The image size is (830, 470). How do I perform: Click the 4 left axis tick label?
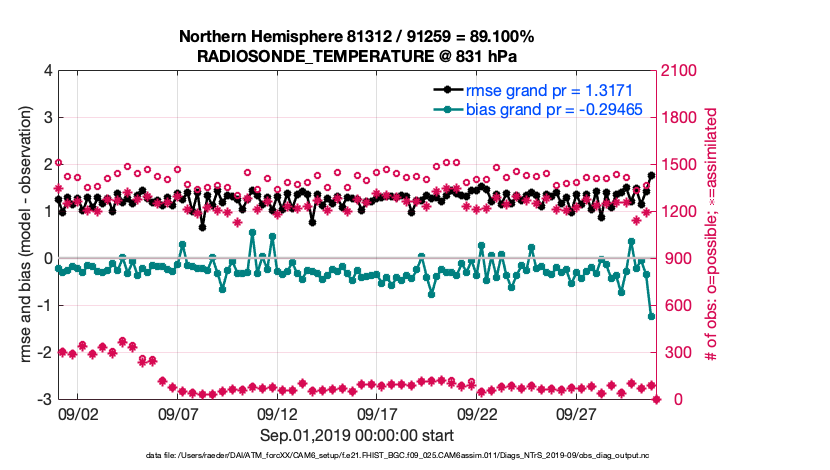click(x=48, y=71)
